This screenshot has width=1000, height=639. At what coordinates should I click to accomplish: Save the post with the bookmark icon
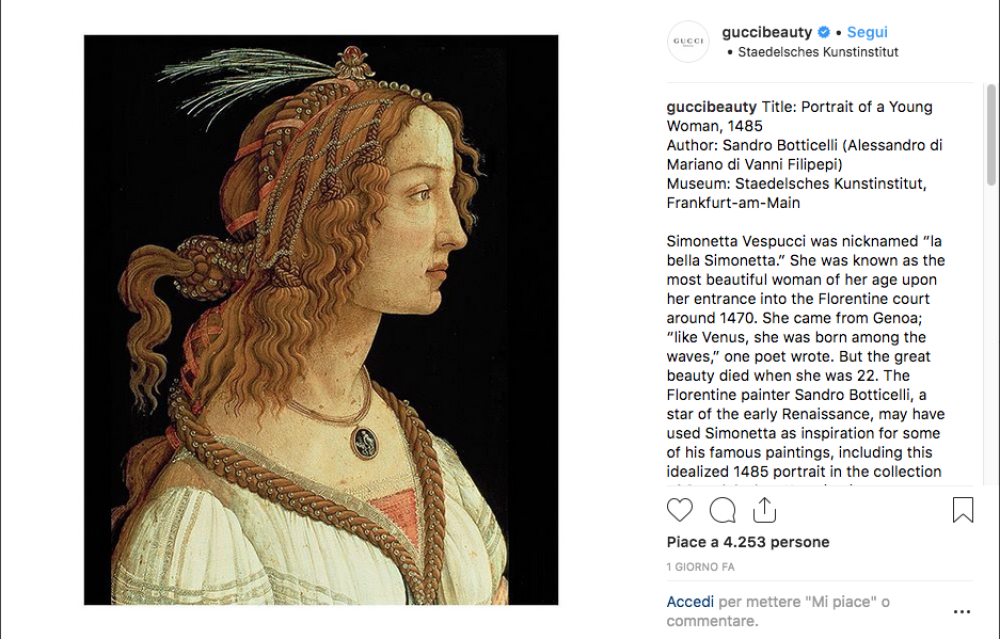(962, 510)
